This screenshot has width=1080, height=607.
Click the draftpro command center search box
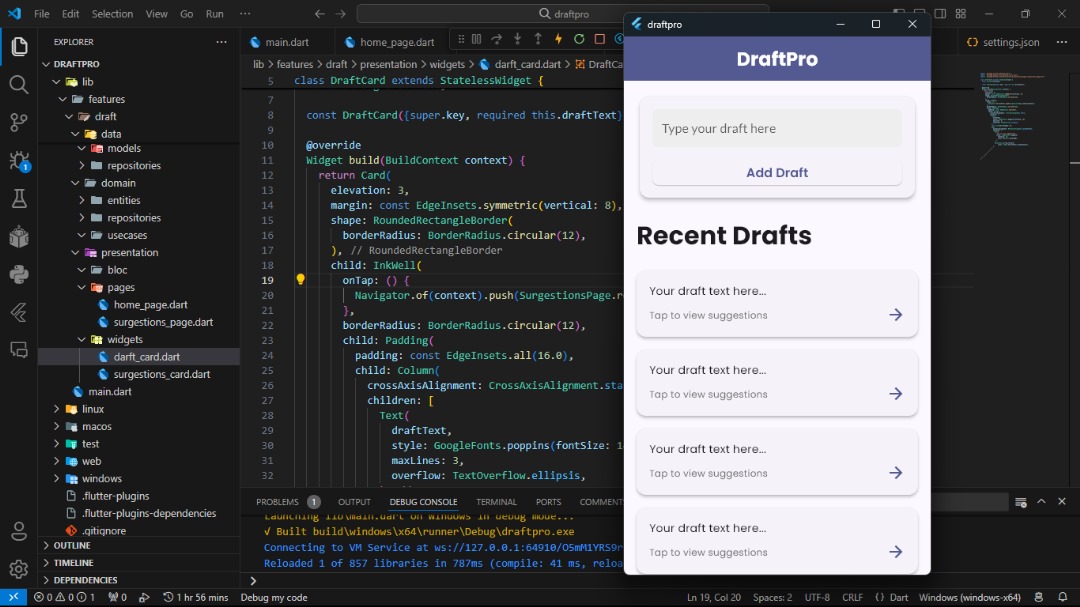562,14
